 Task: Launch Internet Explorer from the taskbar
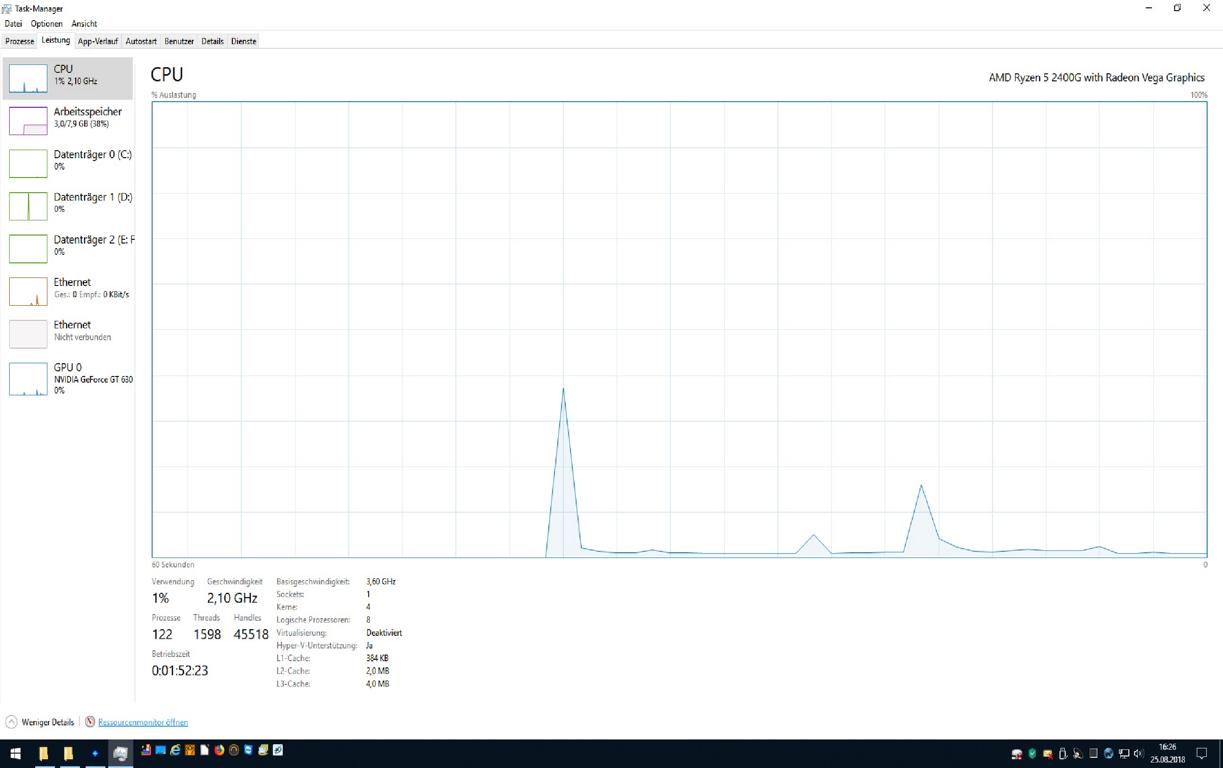pyautogui.click(x=175, y=751)
